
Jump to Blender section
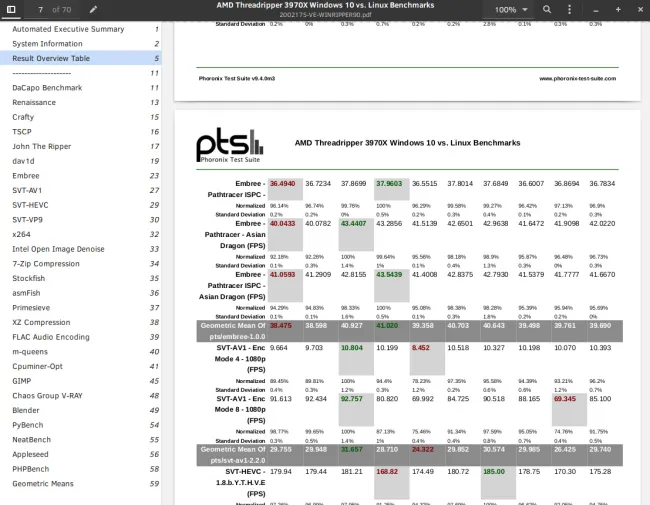pyautogui.click(x=80, y=410)
